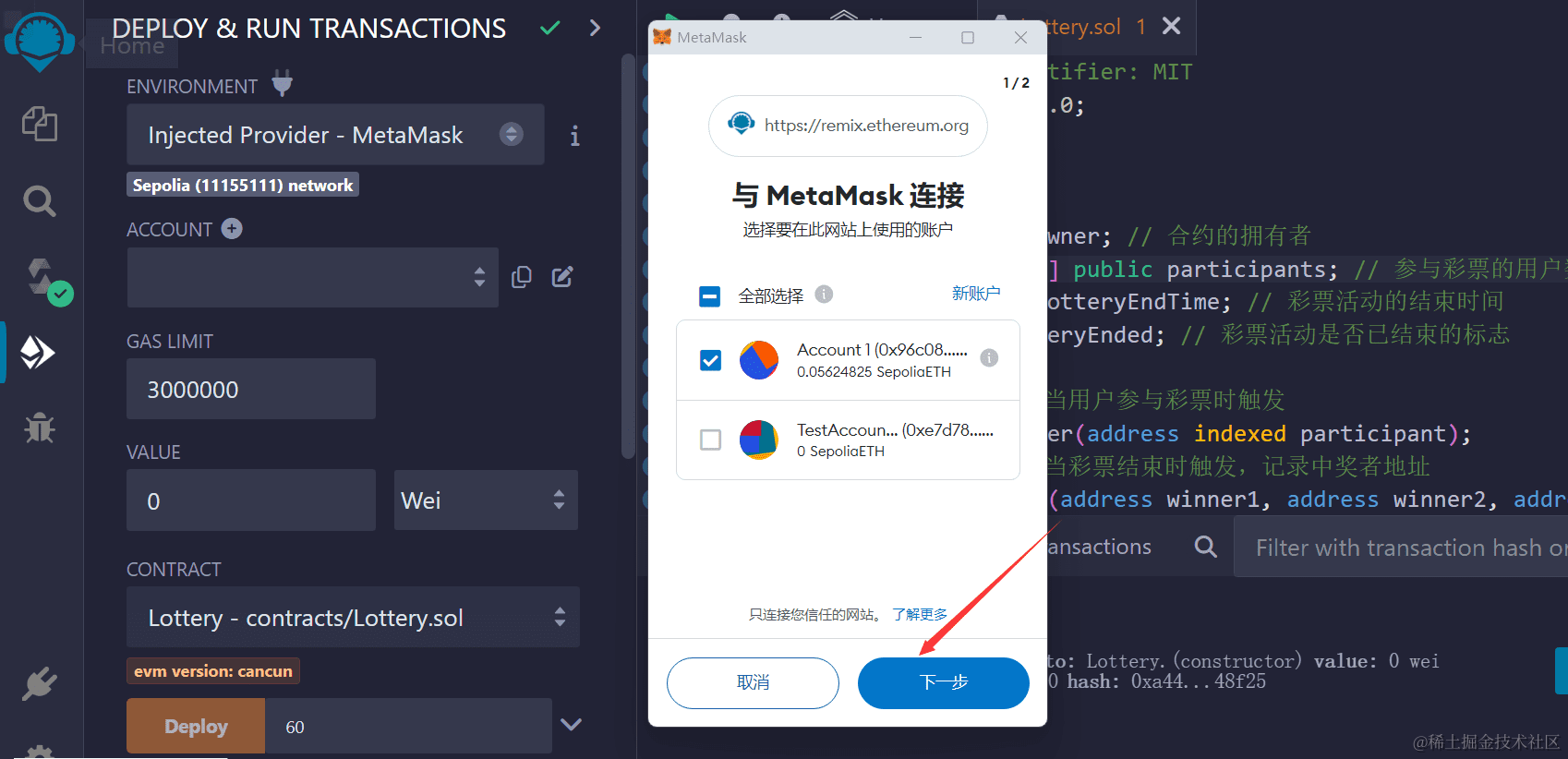This screenshot has width=1568, height=759.
Task: Open Deploy & Run Transactions sidebar icon
Action: click(38, 352)
